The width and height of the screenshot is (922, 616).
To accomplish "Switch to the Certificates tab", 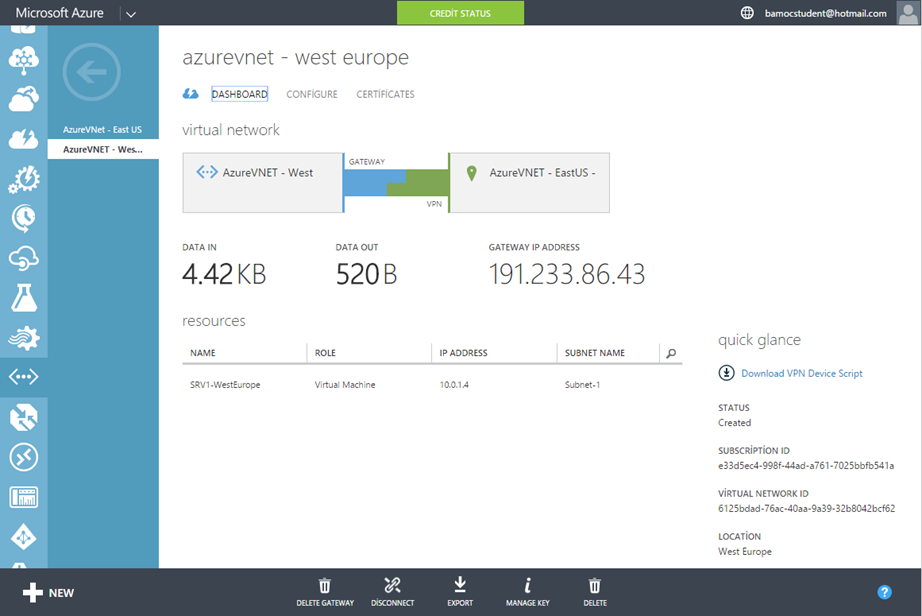I will point(385,94).
